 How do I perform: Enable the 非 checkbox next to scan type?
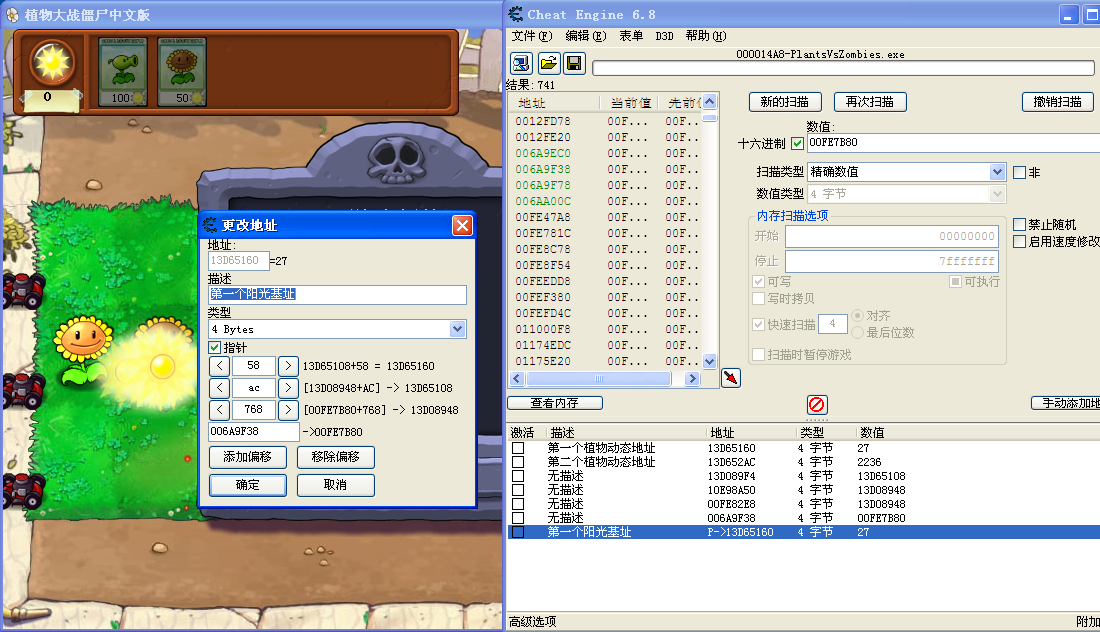click(1019, 173)
